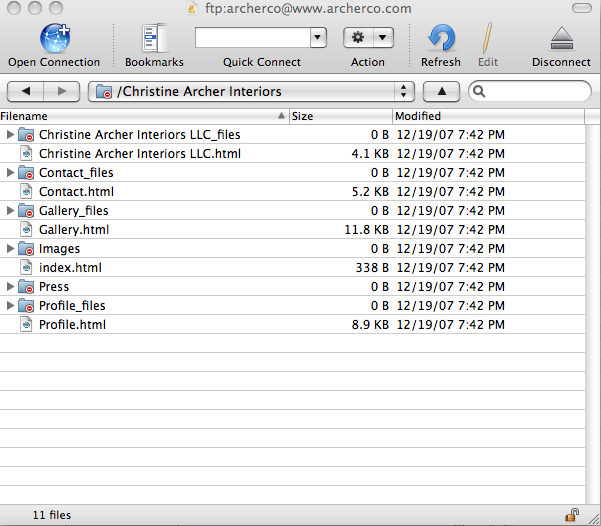Image resolution: width=601 pixels, height=526 pixels.
Task: Click the 4.1 KB size value
Action: point(370,154)
